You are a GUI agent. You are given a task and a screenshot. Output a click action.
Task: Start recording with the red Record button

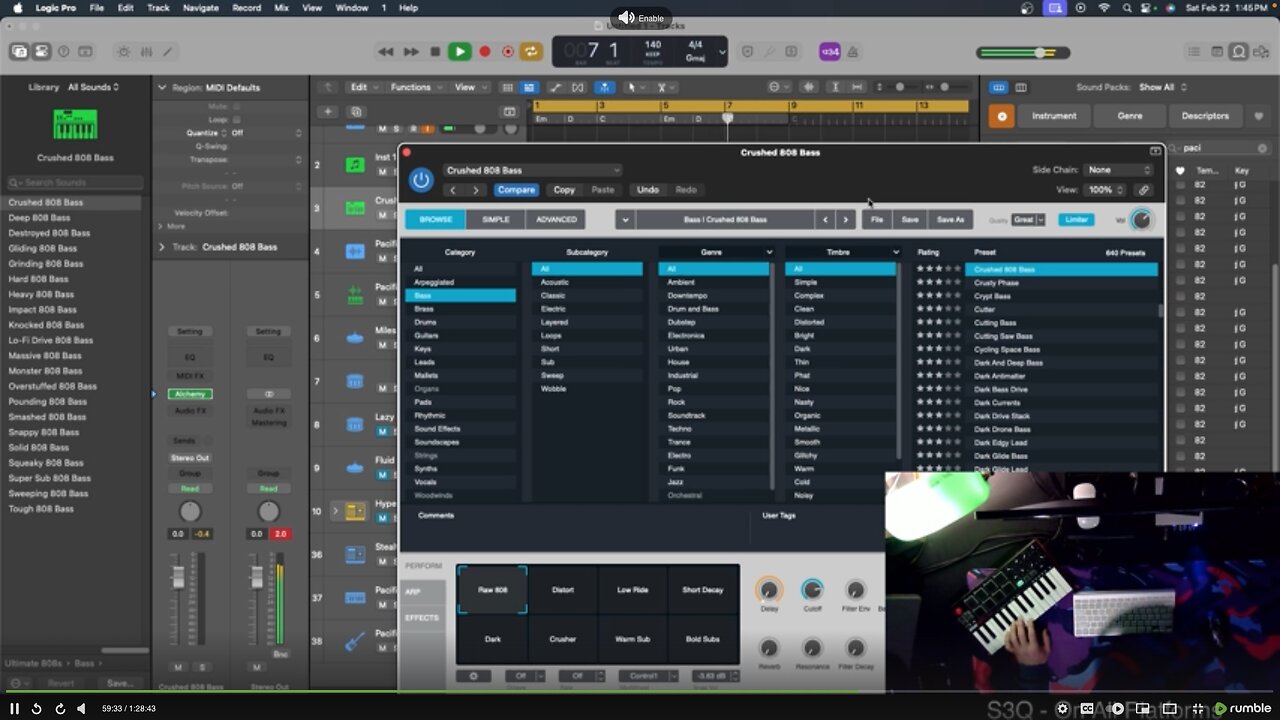click(x=485, y=51)
